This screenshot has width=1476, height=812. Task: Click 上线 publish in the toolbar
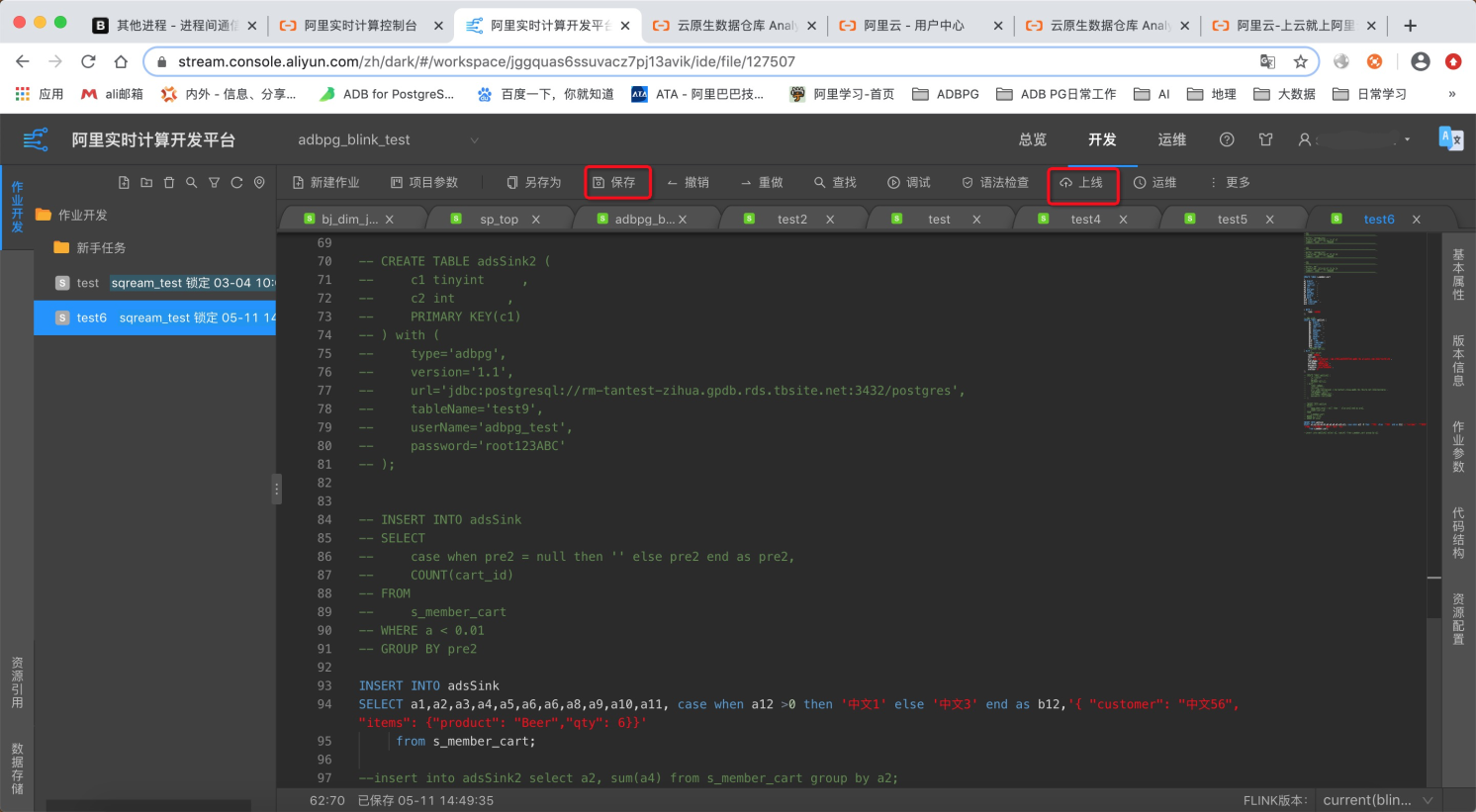[x=1081, y=183]
